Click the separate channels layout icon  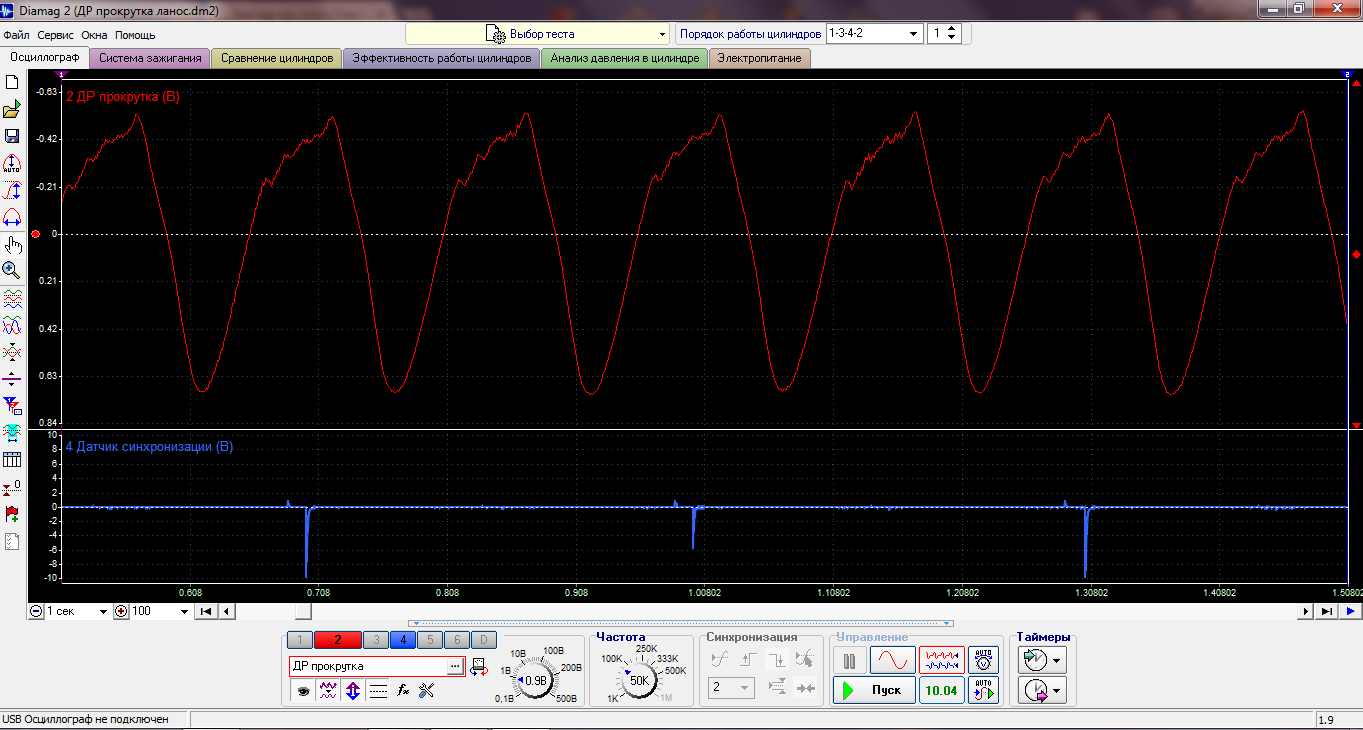click(12, 298)
